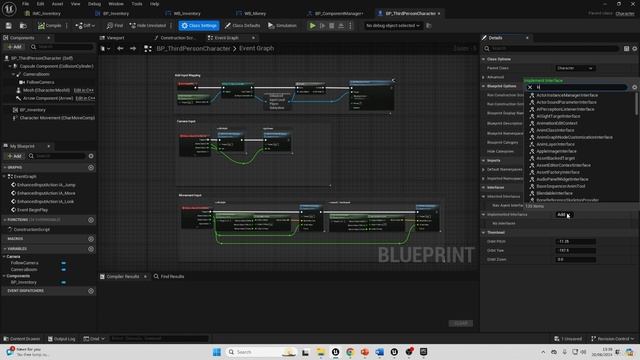Toggle BP_Inventory variable visibility
The height and width of the screenshot is (360, 640).
(x=64, y=282)
